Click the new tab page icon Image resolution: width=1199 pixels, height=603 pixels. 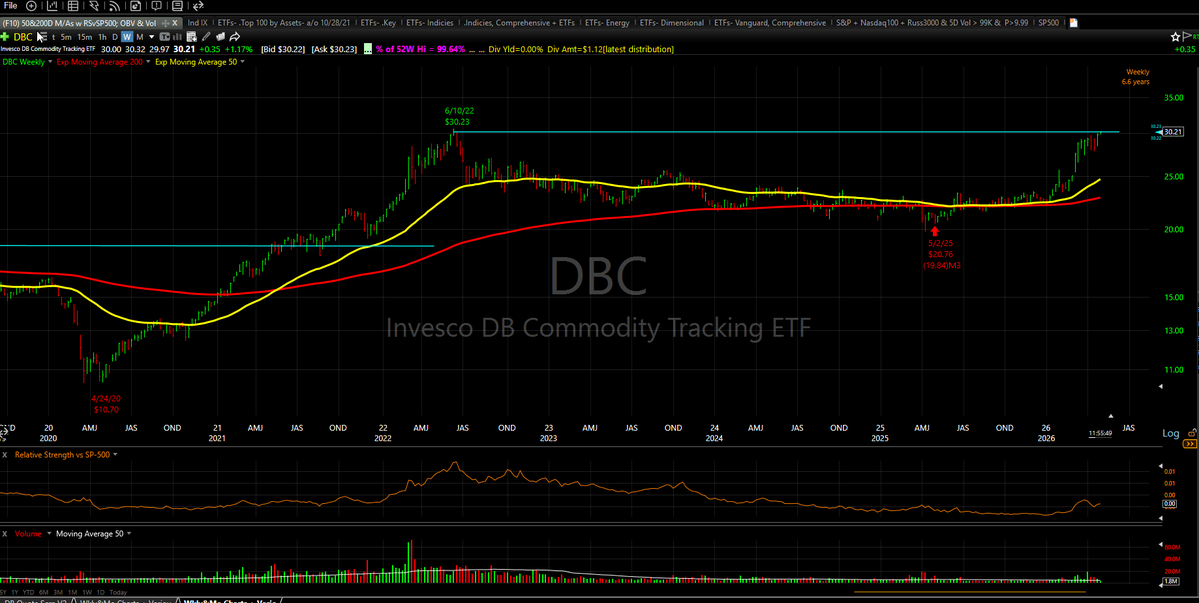click(x=1074, y=23)
